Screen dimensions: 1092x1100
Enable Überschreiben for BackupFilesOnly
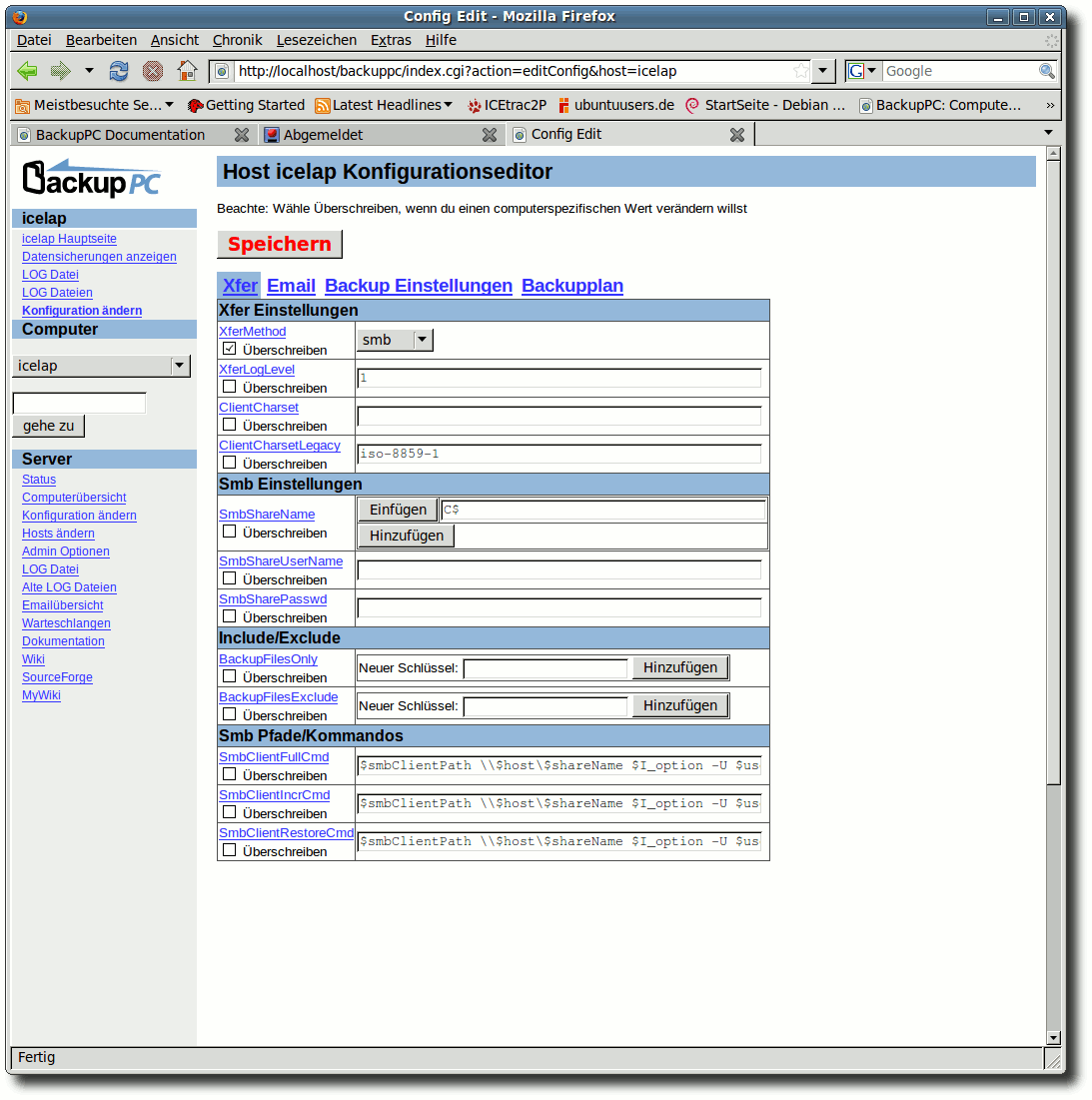(x=230, y=676)
